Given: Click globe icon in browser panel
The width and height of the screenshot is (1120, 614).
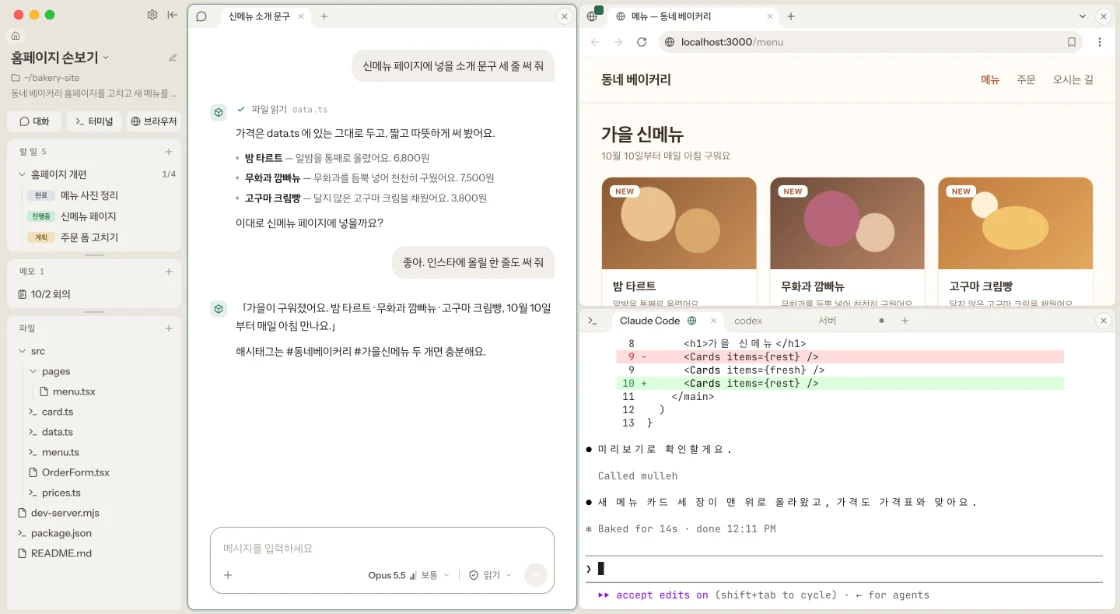Looking at the screenshot, I should click(592, 16).
